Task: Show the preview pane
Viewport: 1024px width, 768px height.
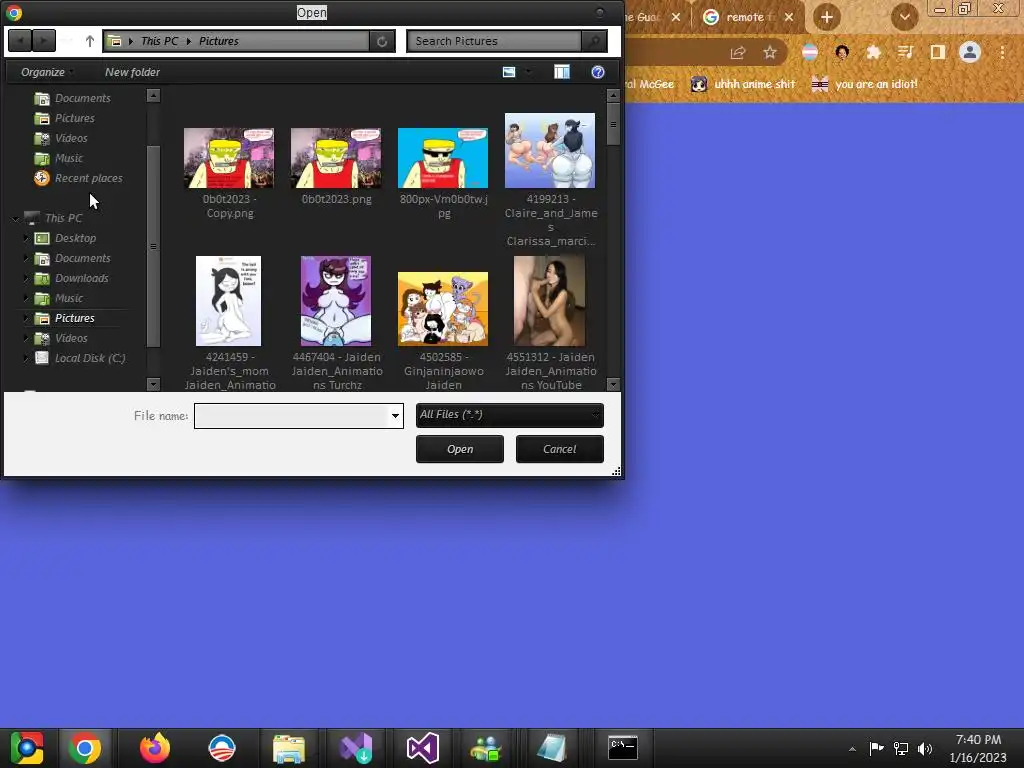Action: (562, 72)
